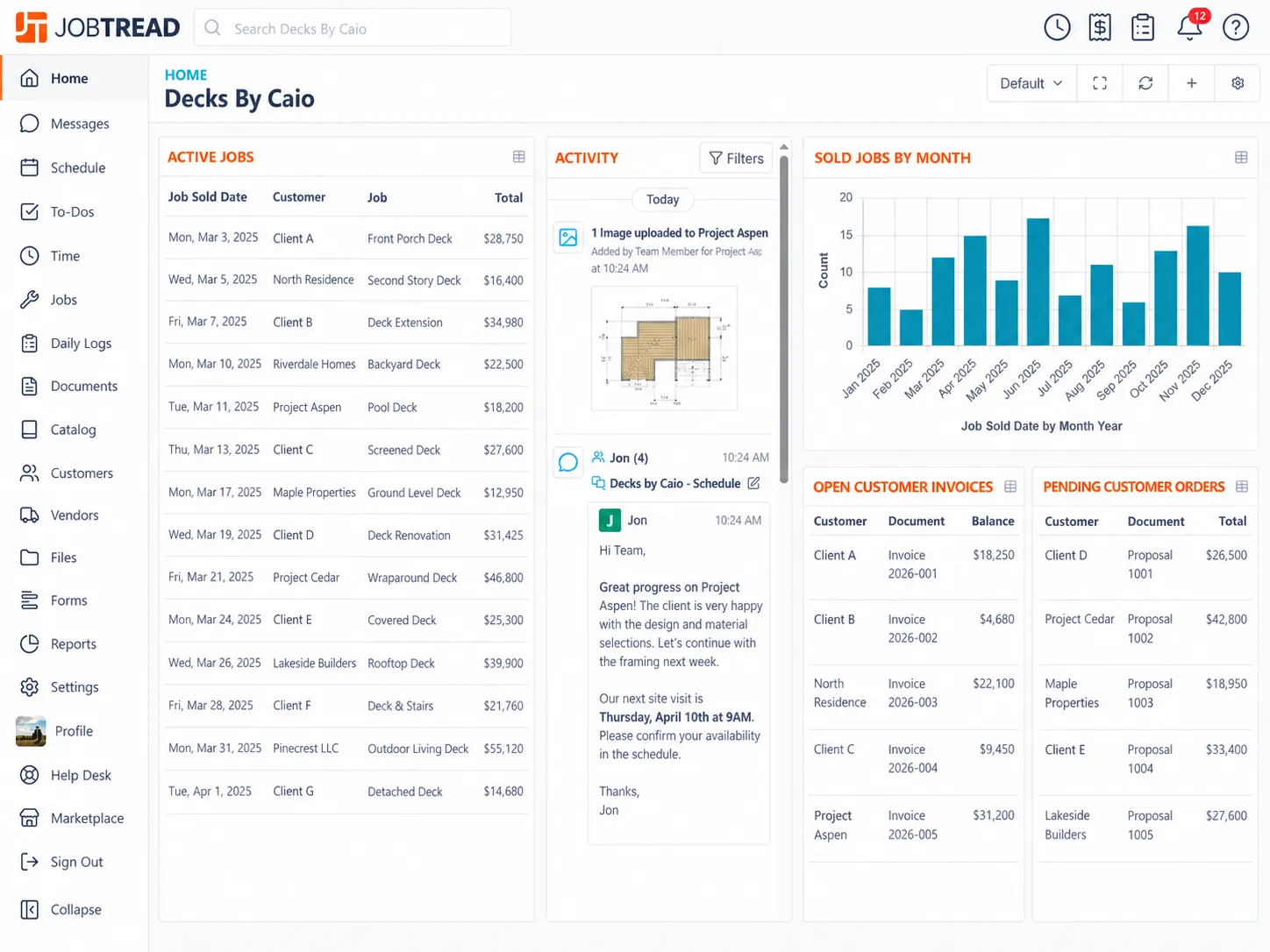The width and height of the screenshot is (1270, 952).
Task: Sign Out from the sidebar
Action: tap(75, 862)
